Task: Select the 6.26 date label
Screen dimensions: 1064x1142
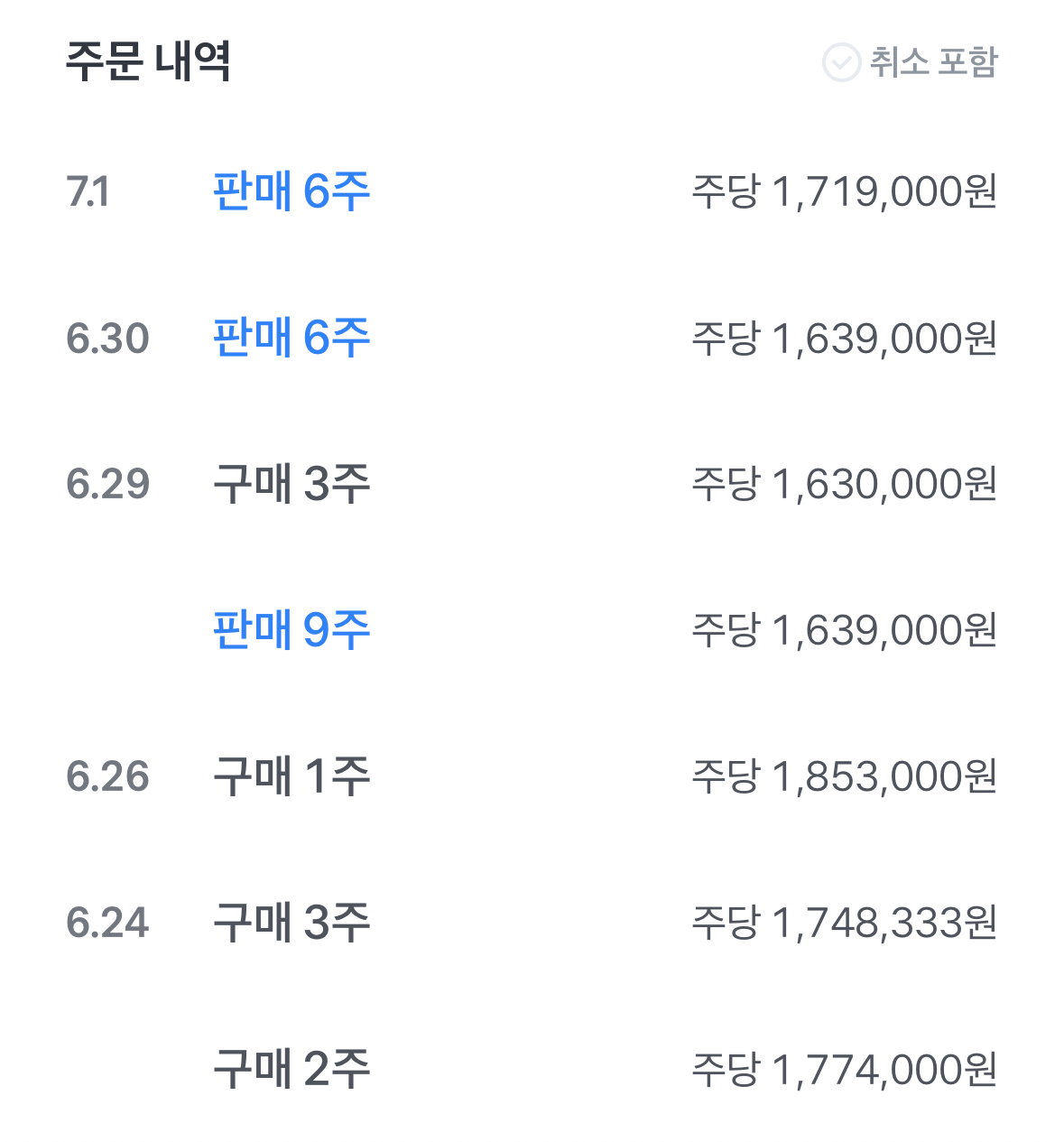Action: [107, 776]
